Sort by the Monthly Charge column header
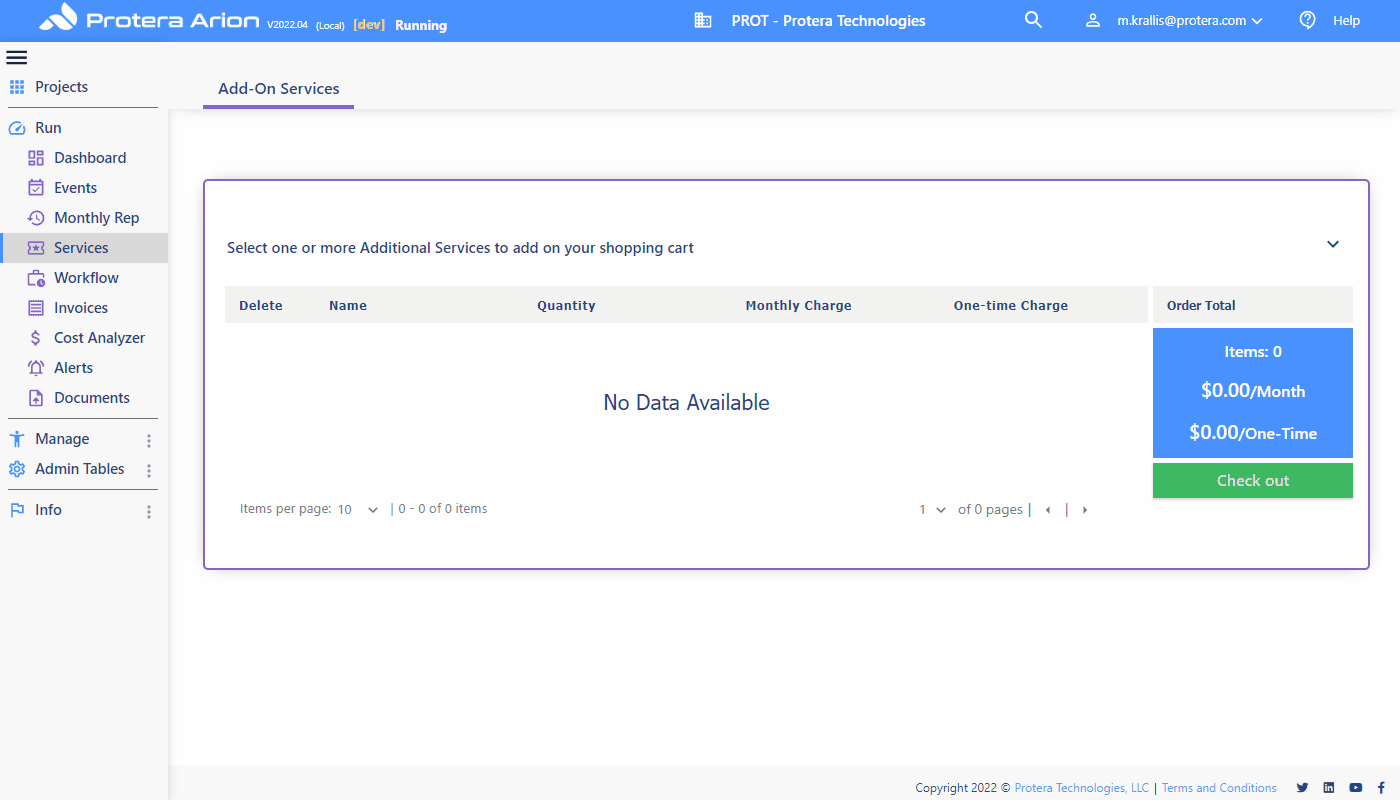This screenshot has width=1400, height=800. point(798,306)
